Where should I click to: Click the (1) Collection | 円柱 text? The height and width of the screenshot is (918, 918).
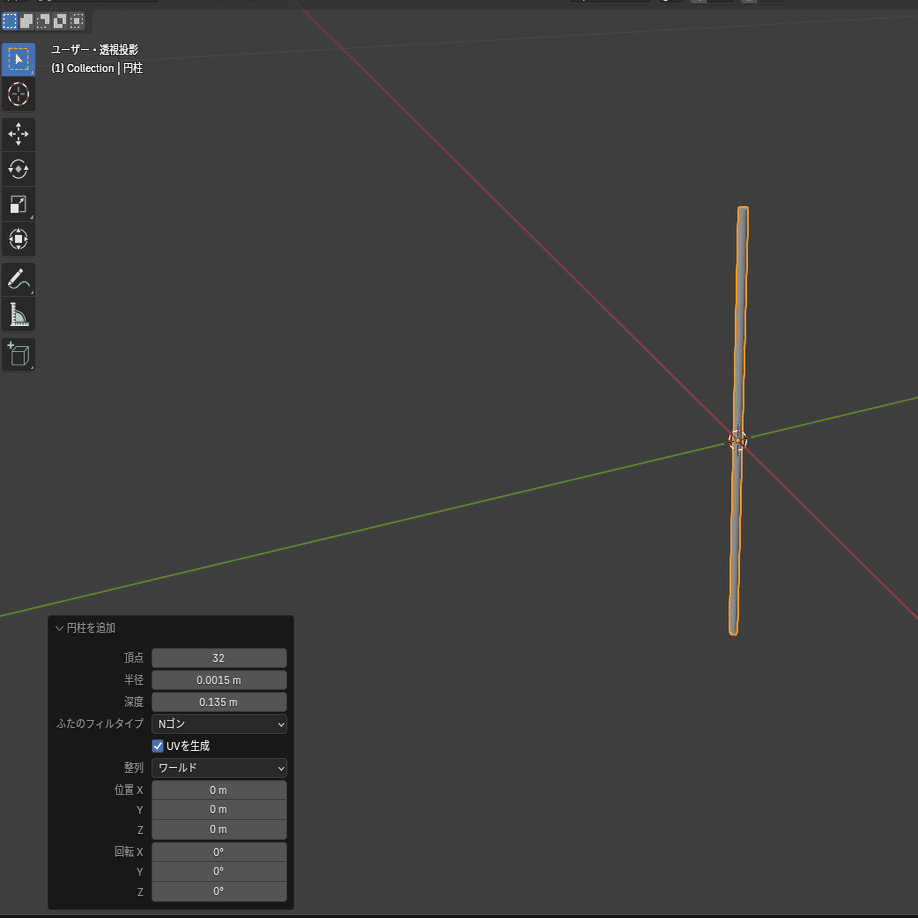(97, 68)
